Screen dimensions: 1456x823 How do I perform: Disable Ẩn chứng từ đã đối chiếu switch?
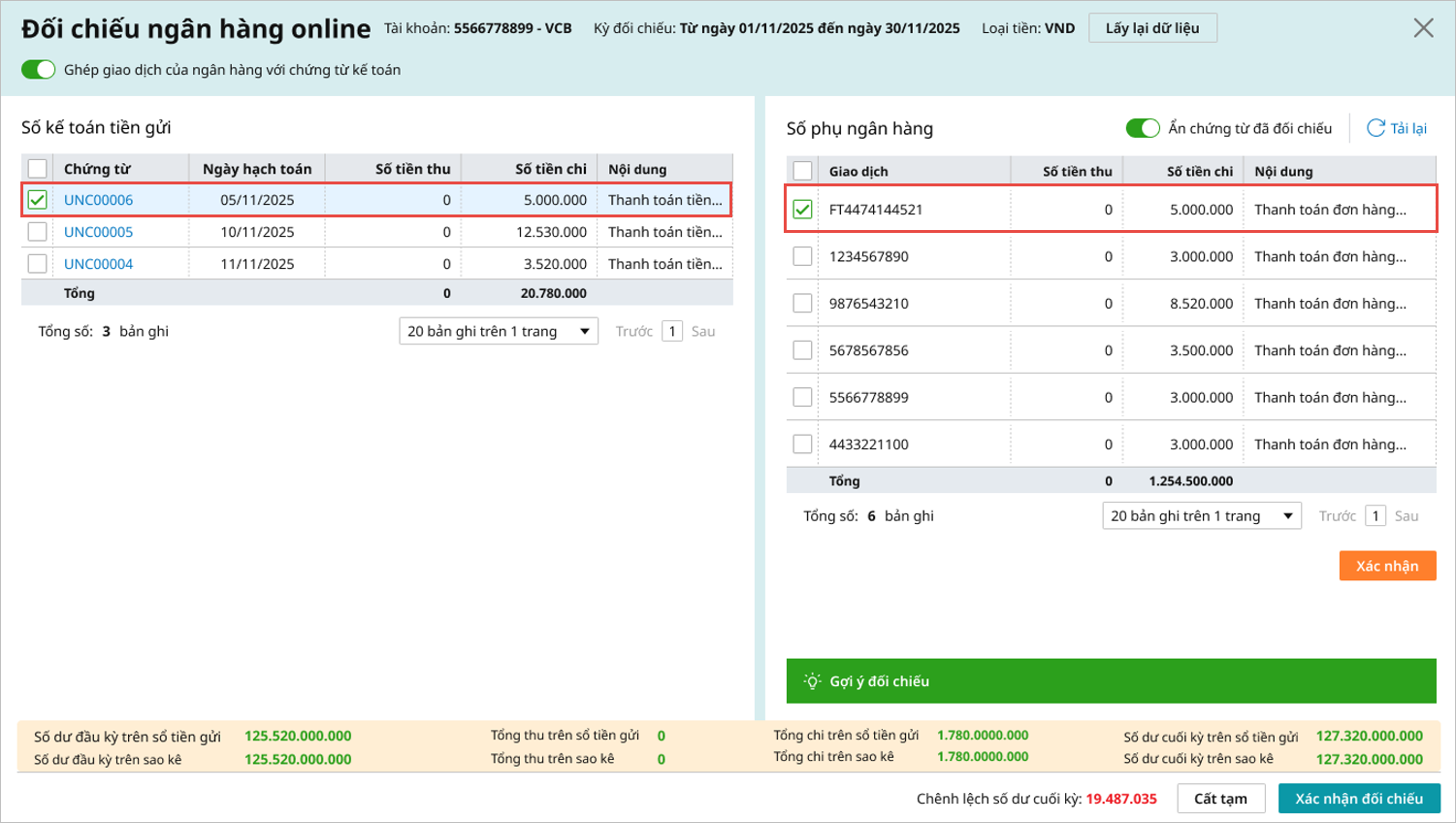click(1142, 128)
